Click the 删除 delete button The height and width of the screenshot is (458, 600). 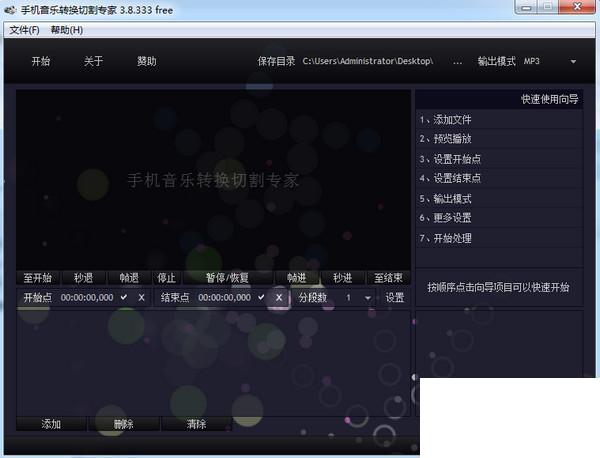point(124,424)
